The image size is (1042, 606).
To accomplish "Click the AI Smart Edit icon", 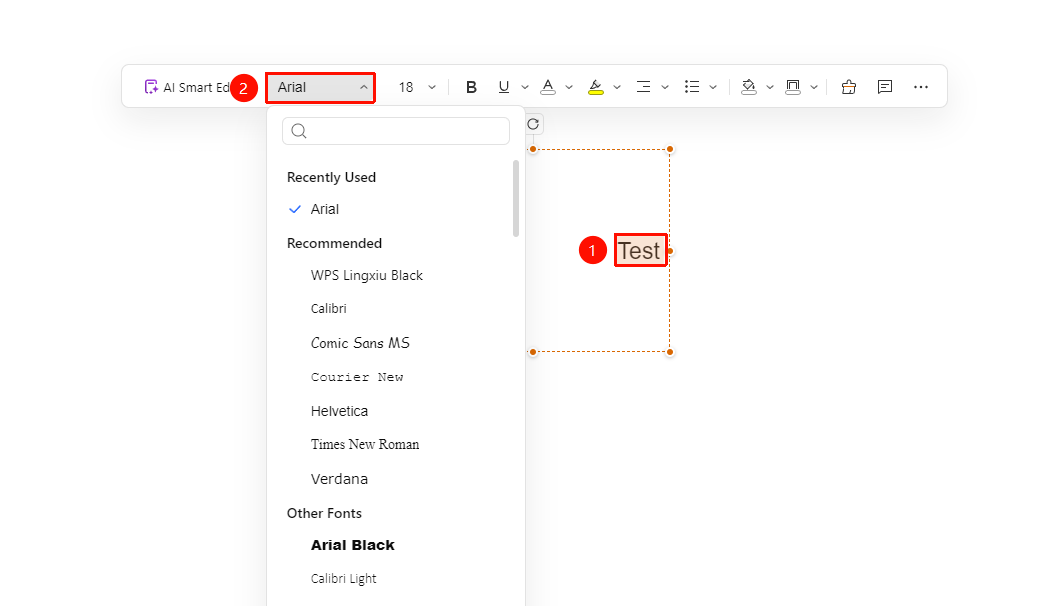I will [x=152, y=87].
